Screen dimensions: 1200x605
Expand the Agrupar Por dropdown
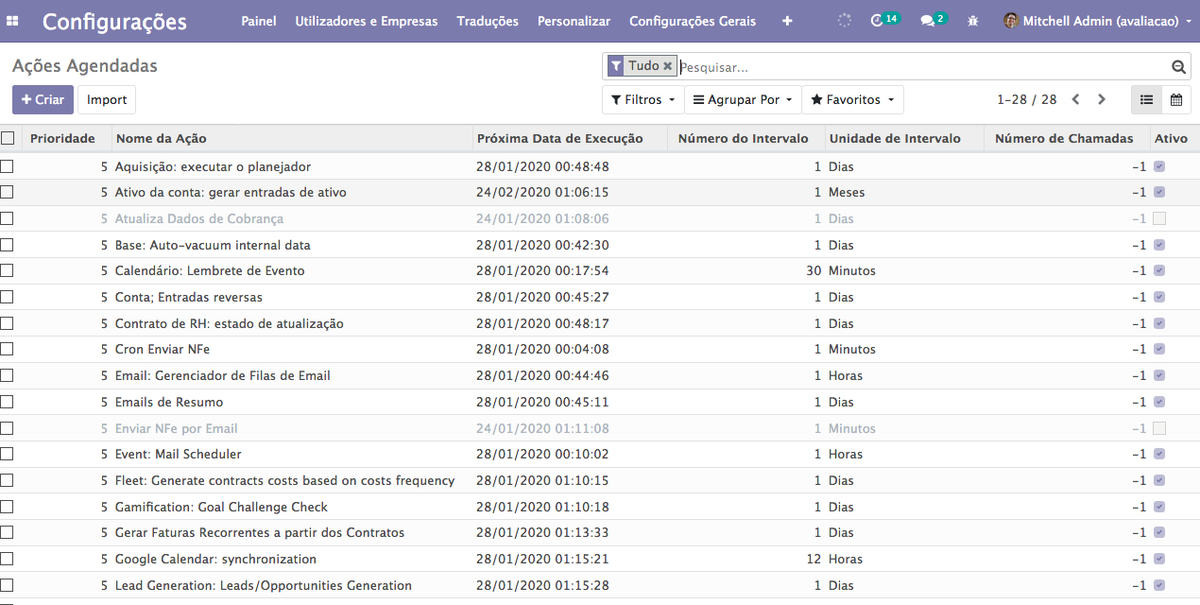(744, 100)
